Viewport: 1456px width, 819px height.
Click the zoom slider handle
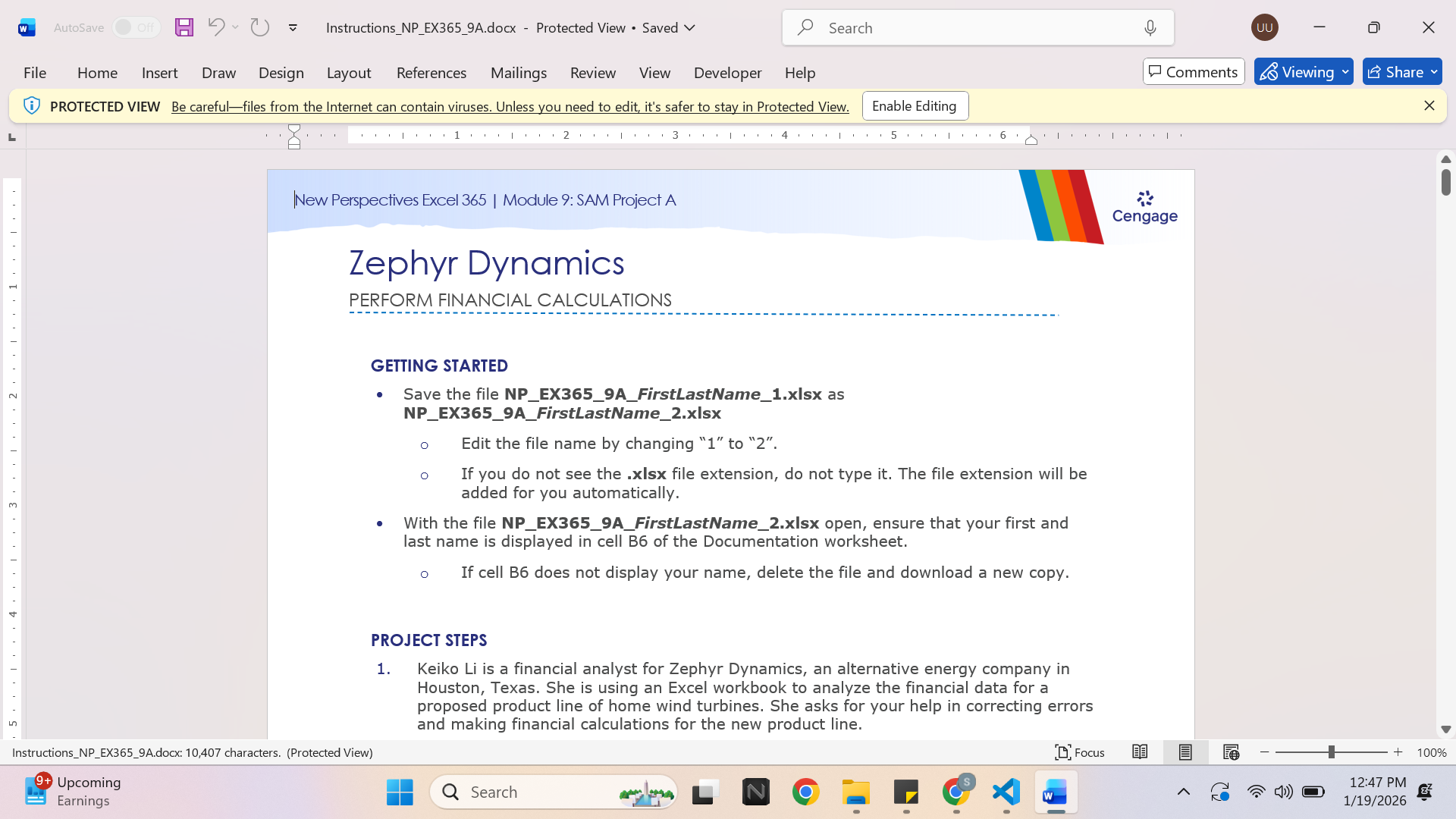(1331, 752)
